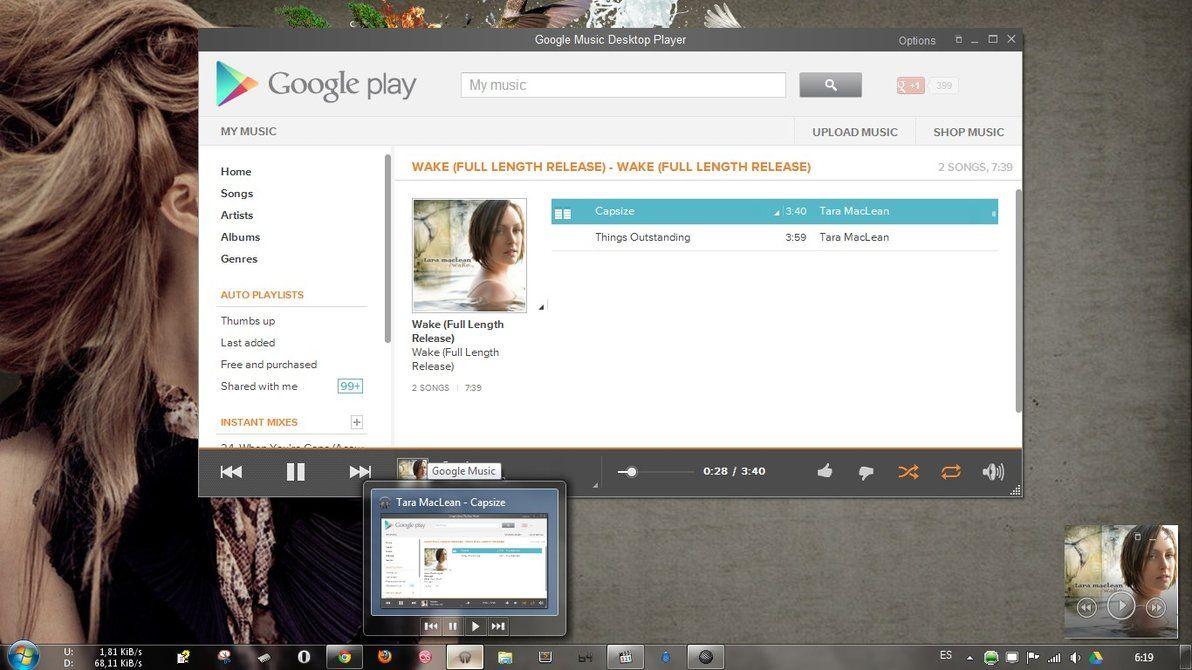This screenshot has width=1192, height=670.
Task: Open Chrome from the taskbar
Action: (344, 657)
